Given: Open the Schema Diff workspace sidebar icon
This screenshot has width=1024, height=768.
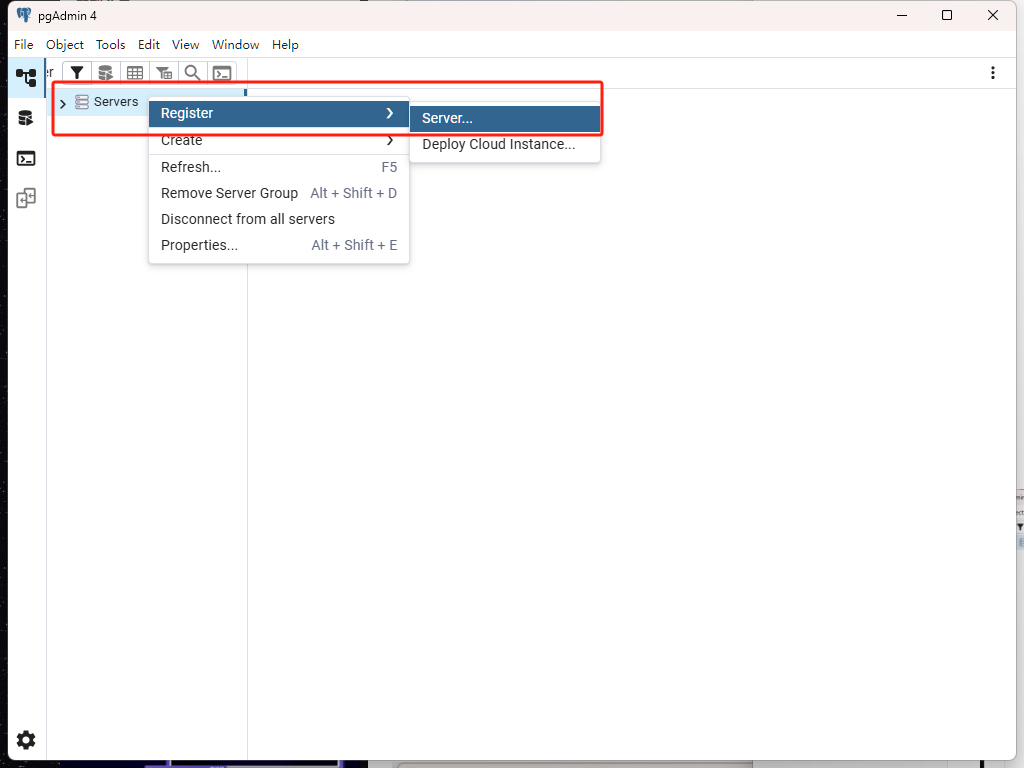Looking at the screenshot, I should tap(26, 198).
